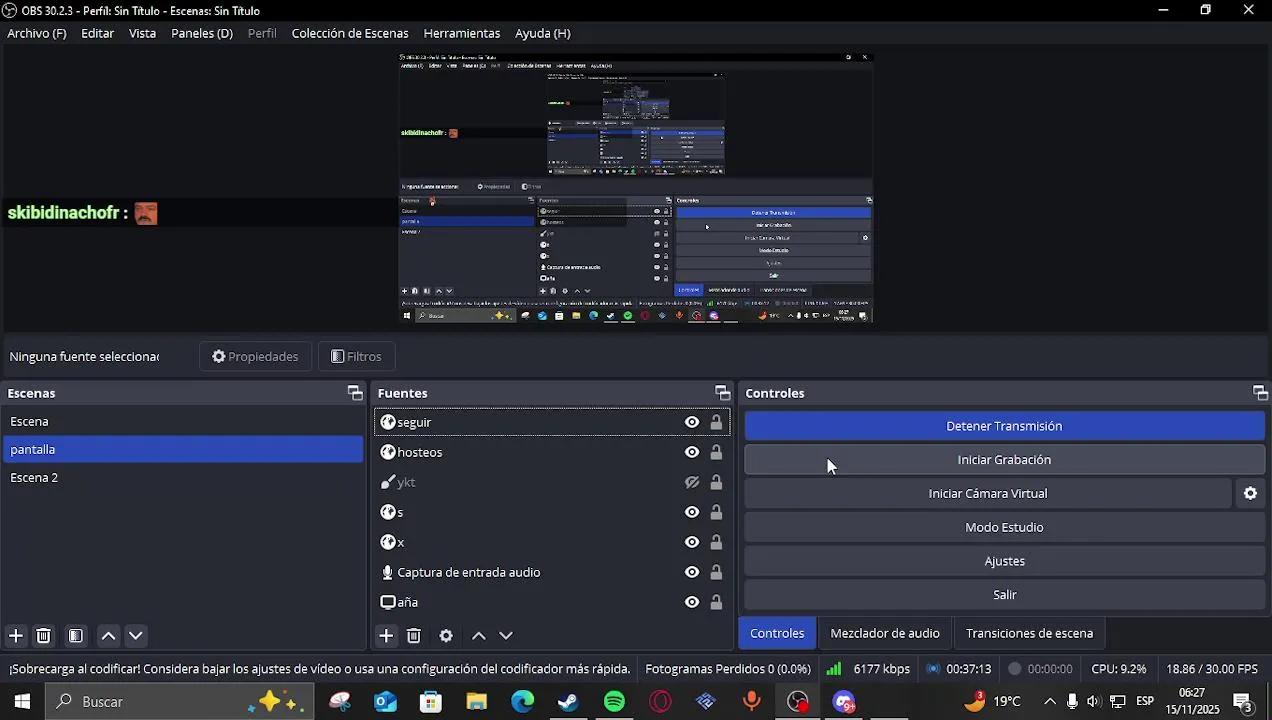1272x720 pixels.
Task: Open Steam from the taskbar
Action: pos(568,702)
